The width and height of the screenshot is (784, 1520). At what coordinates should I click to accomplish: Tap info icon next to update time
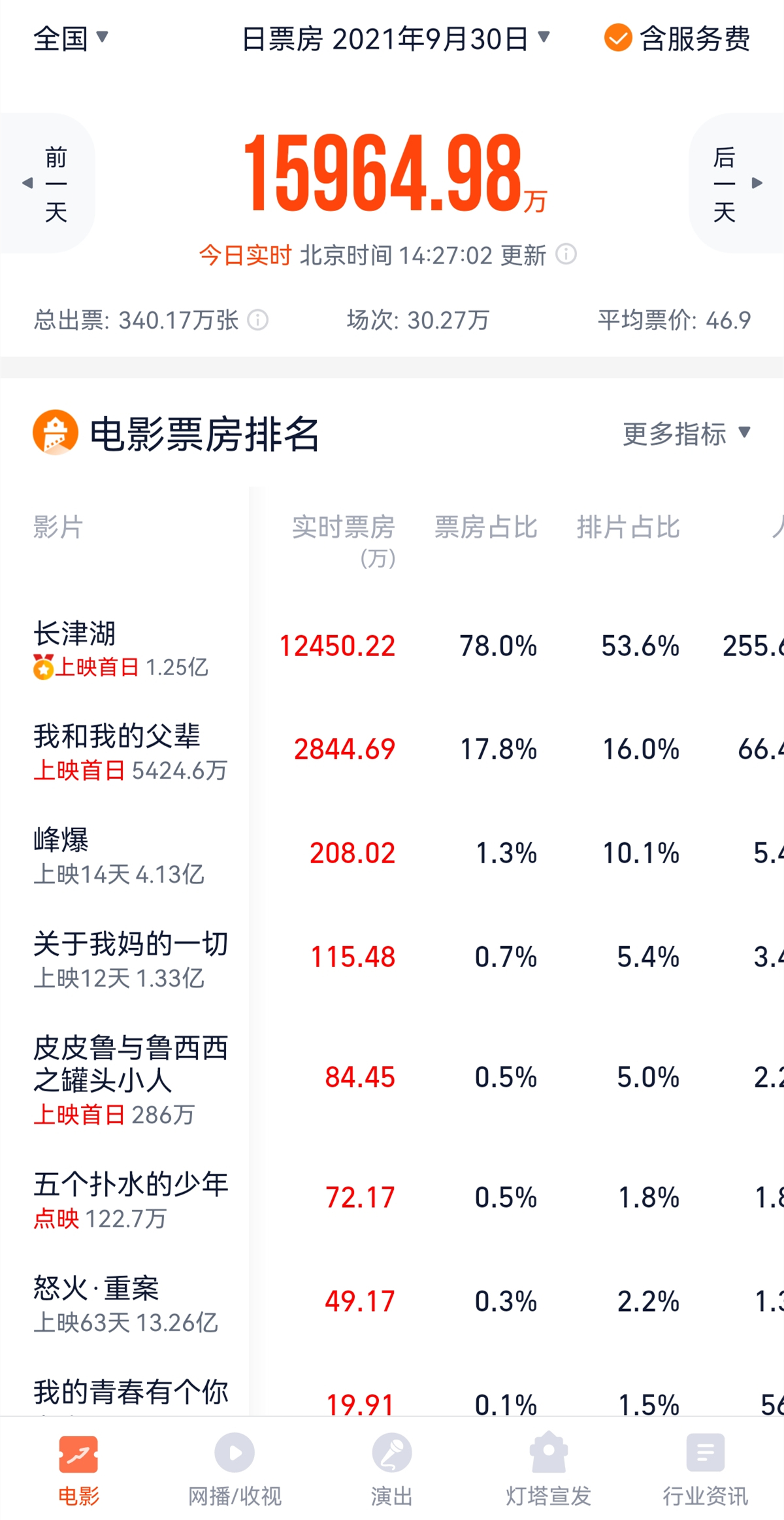[x=566, y=254]
